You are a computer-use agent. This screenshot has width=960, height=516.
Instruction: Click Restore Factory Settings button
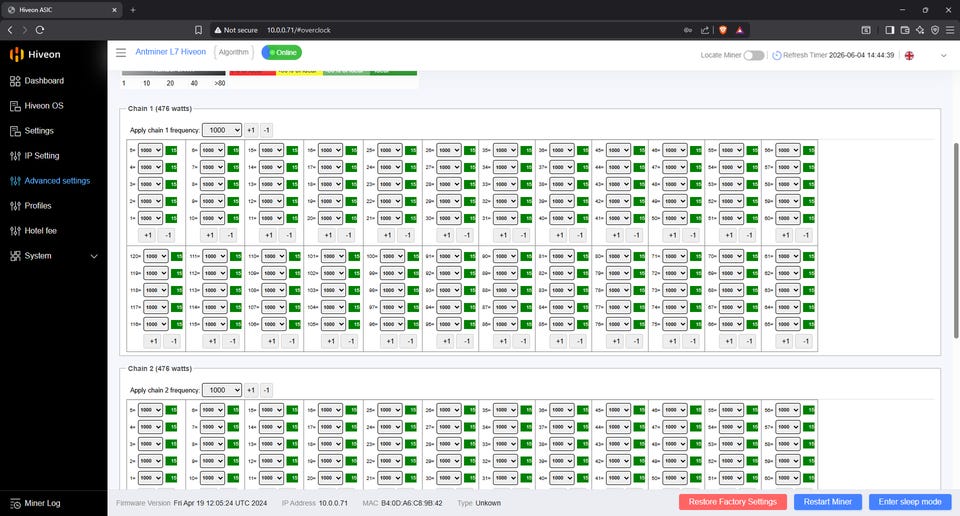[x=733, y=502]
